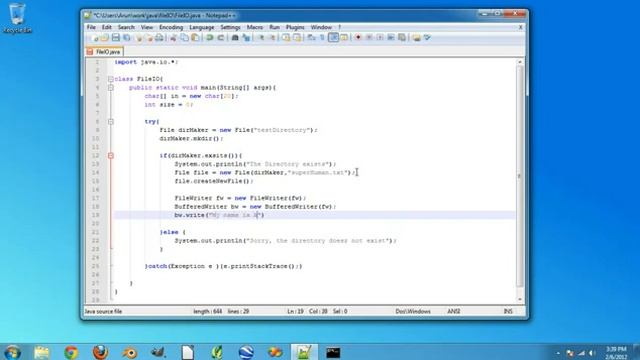Open Find with the binoculars icon
This screenshot has width=640, height=360.
coord(235,38)
